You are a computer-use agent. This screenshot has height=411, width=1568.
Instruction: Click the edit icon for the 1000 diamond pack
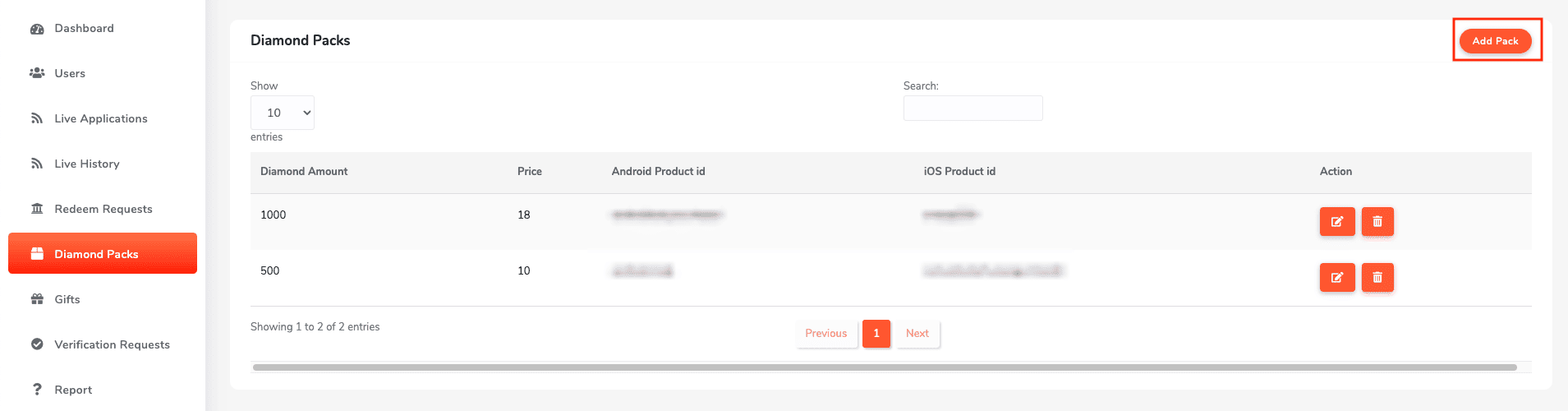pos(1336,221)
